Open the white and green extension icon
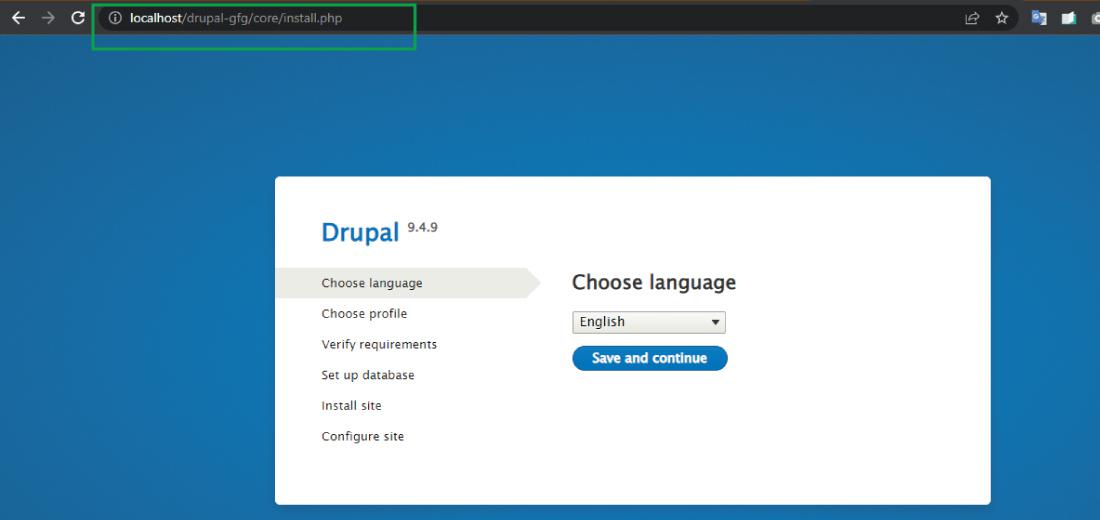1100x520 pixels. 1068,18
